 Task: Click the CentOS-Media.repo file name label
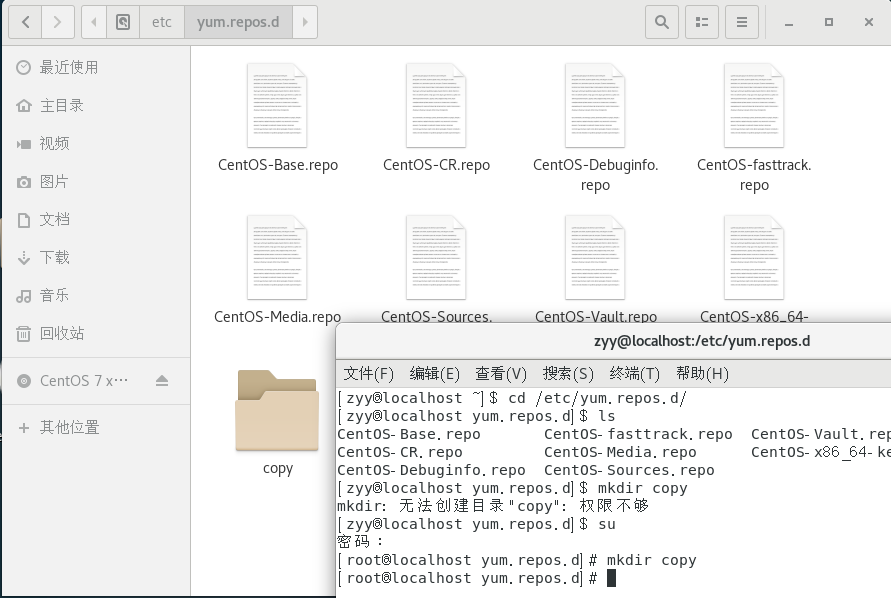[x=277, y=317]
